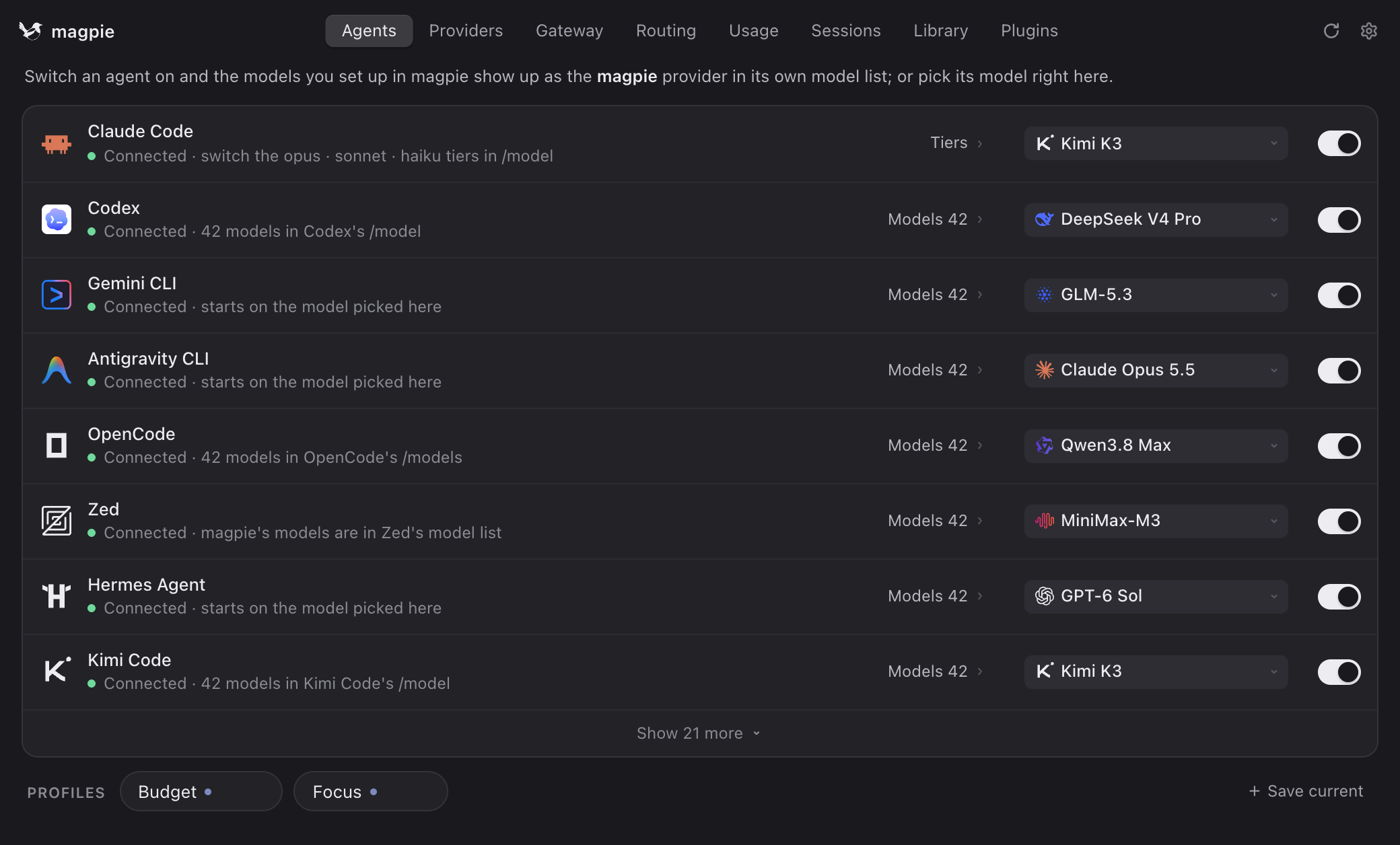Open the Usage tab
The image size is (1400, 845).
(753, 31)
